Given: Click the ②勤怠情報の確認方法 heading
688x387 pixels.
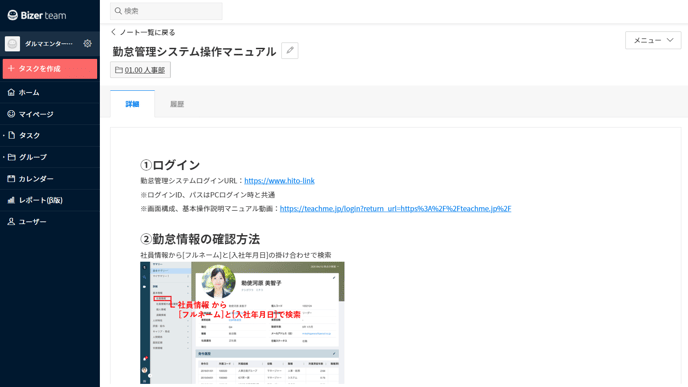Looking at the screenshot, I should coord(200,239).
